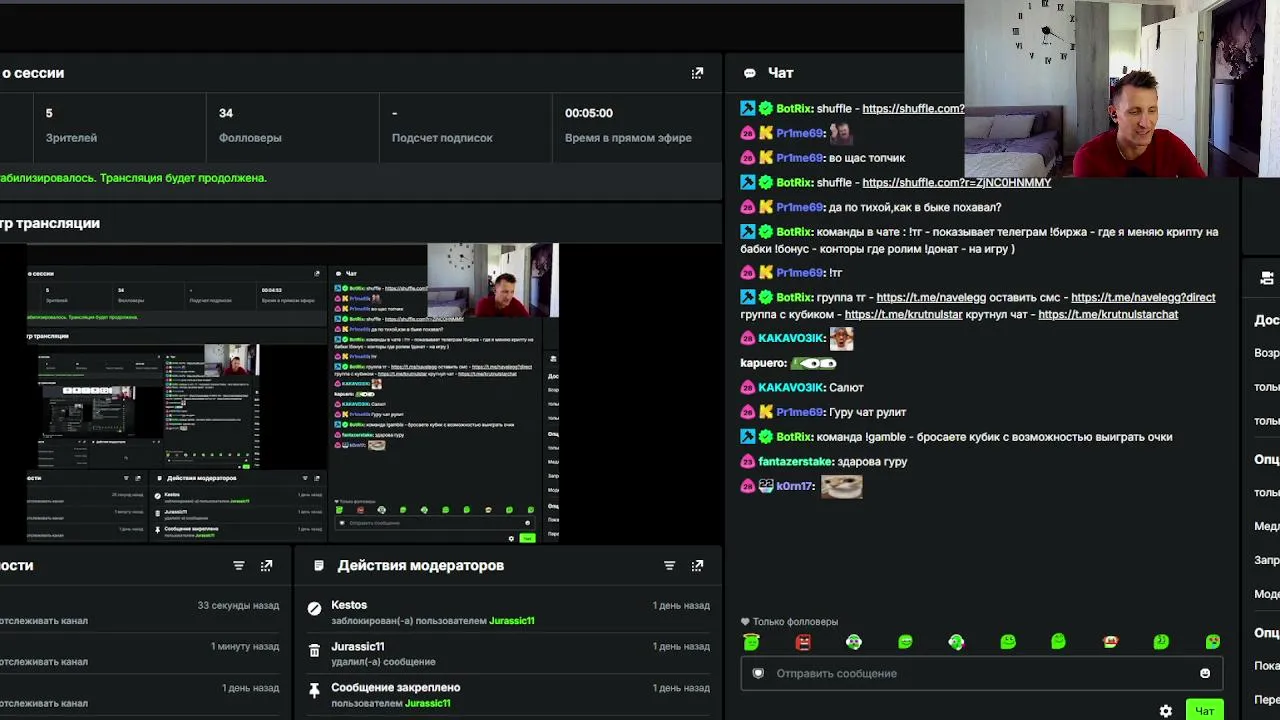Pop out the Действия модераторов panel

[x=697, y=565]
